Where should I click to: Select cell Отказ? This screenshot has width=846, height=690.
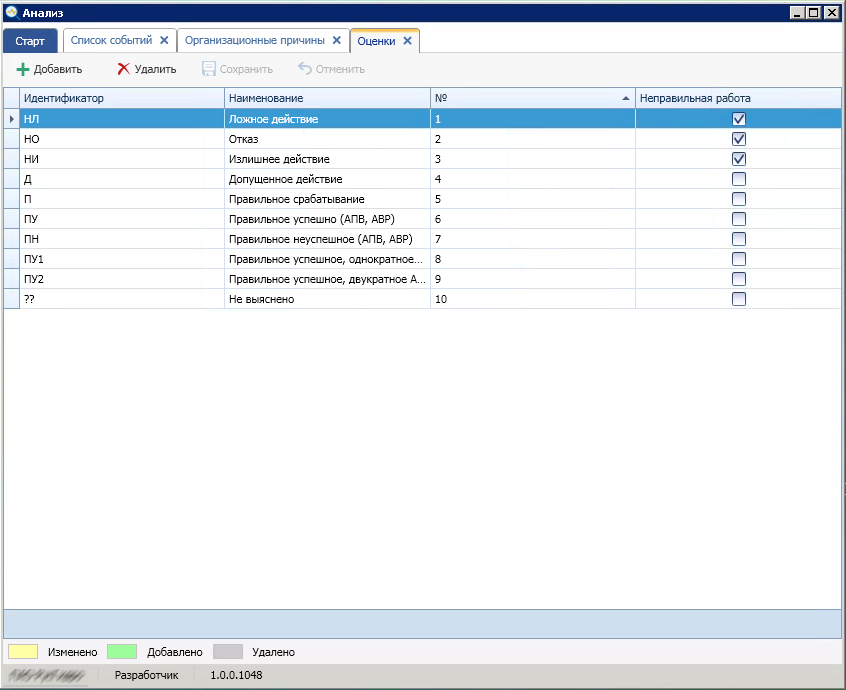click(327, 139)
